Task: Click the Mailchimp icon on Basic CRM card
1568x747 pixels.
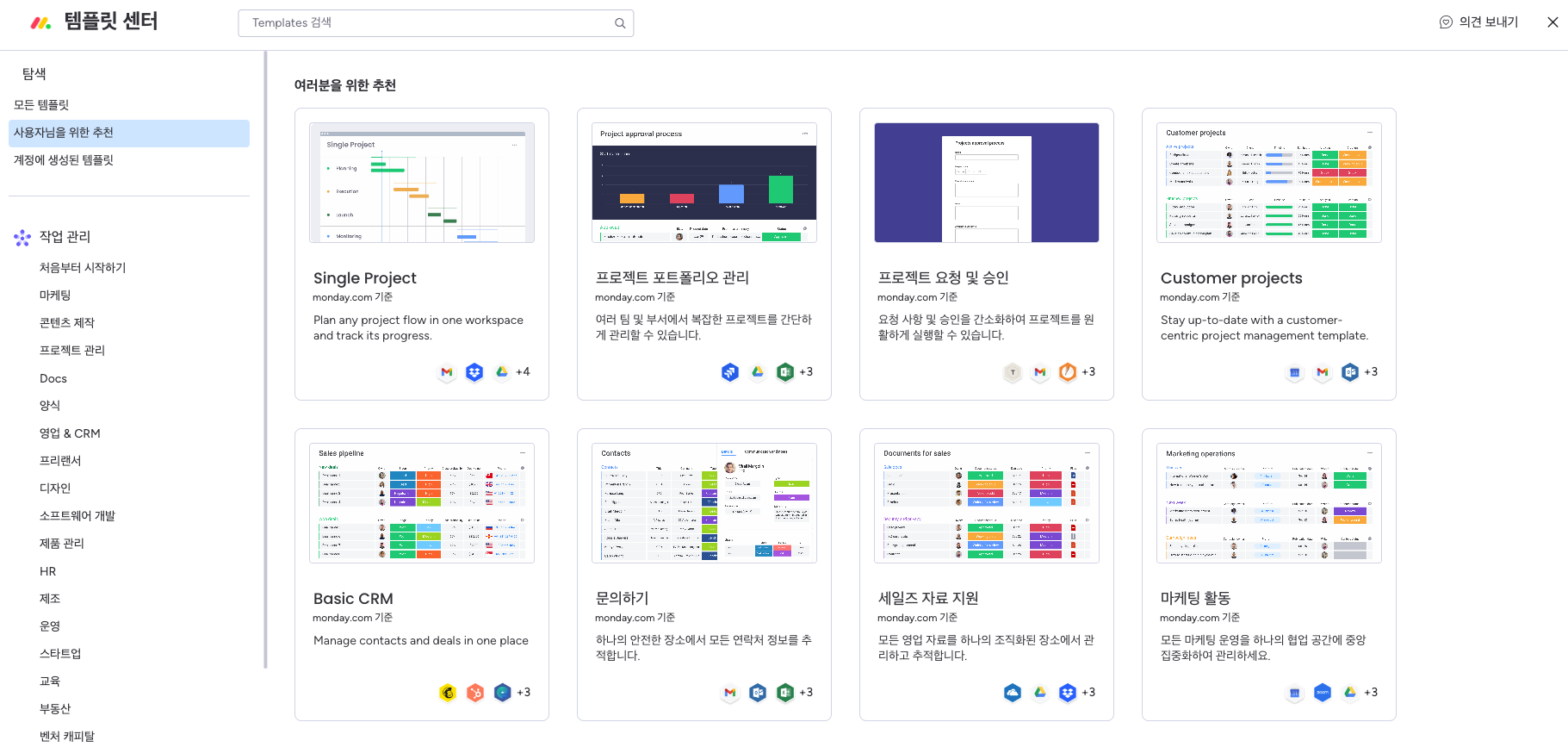Action: (448, 693)
